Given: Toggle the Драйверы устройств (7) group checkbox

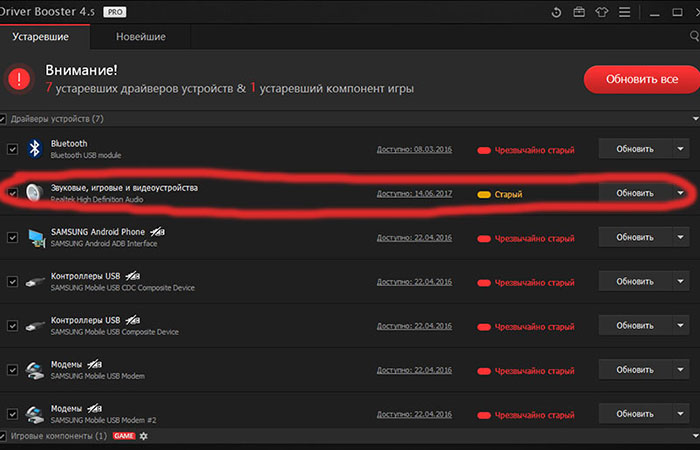Looking at the screenshot, I should coord(2,119).
